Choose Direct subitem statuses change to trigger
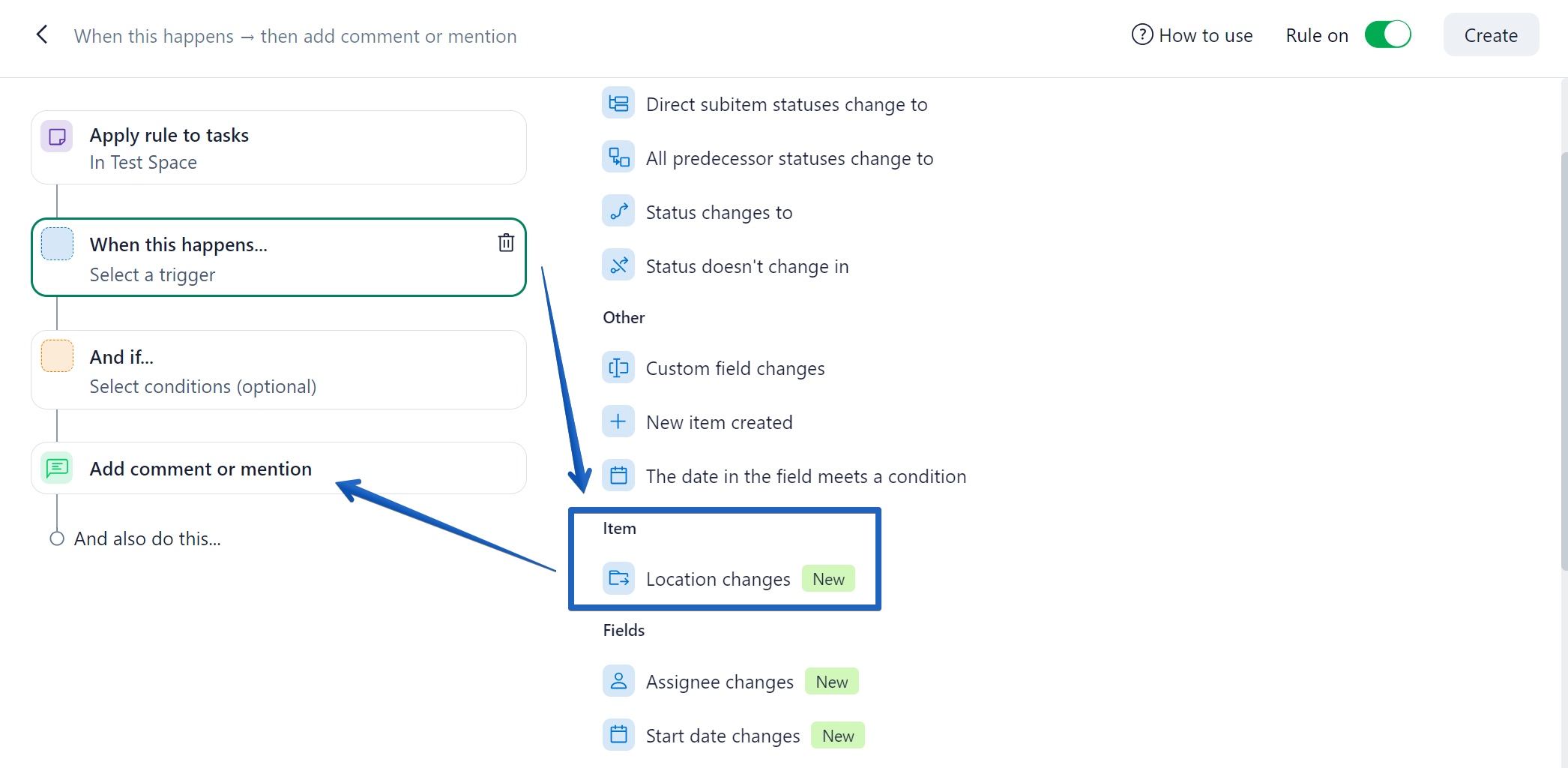Screen dimensions: 1568x768 point(786,104)
